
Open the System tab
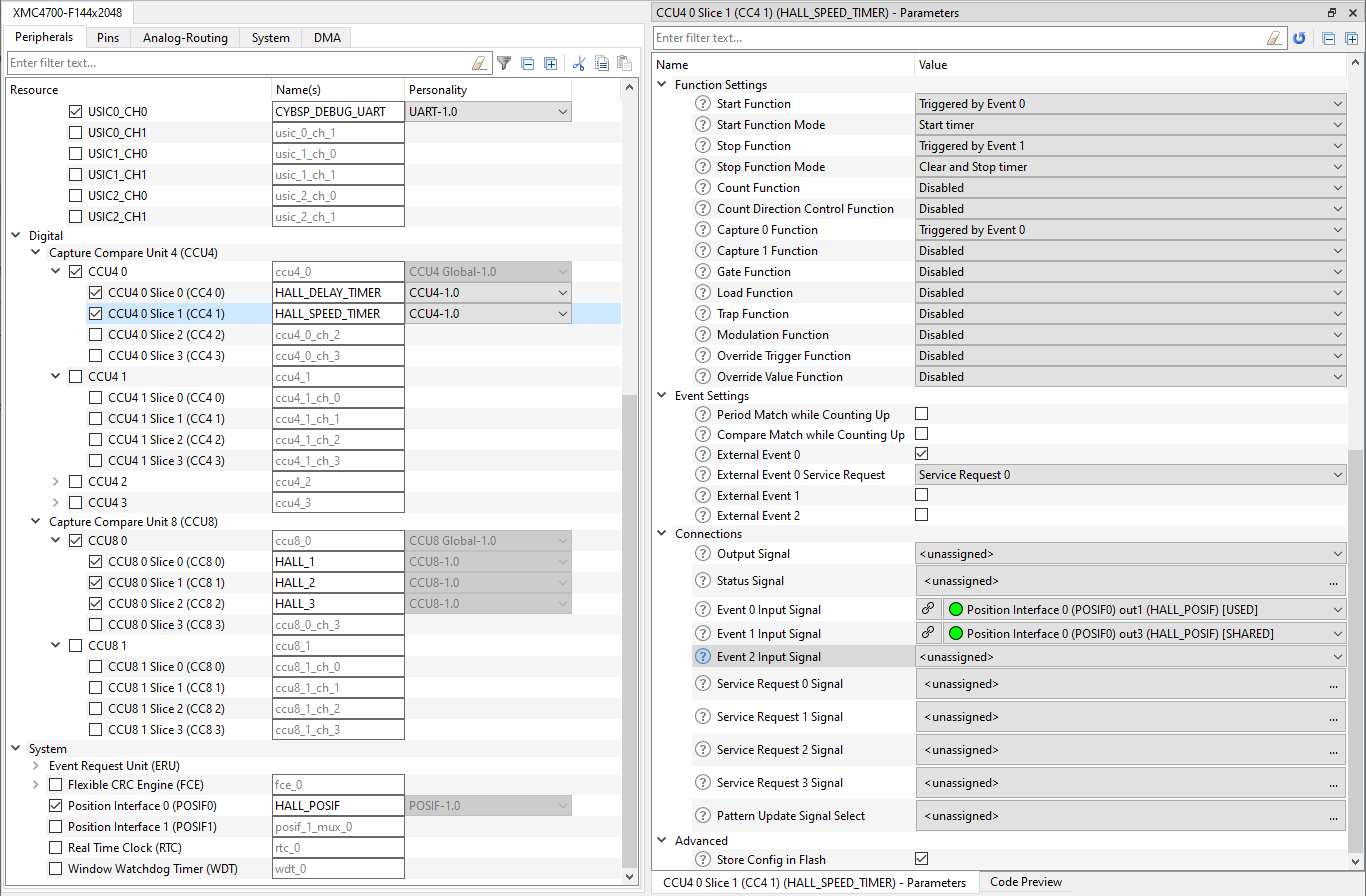tap(270, 38)
